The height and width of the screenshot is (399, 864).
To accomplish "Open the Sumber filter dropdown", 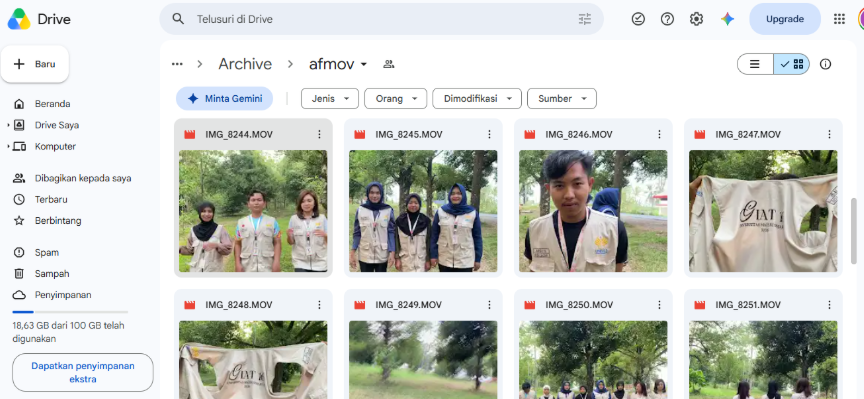I will (x=561, y=99).
